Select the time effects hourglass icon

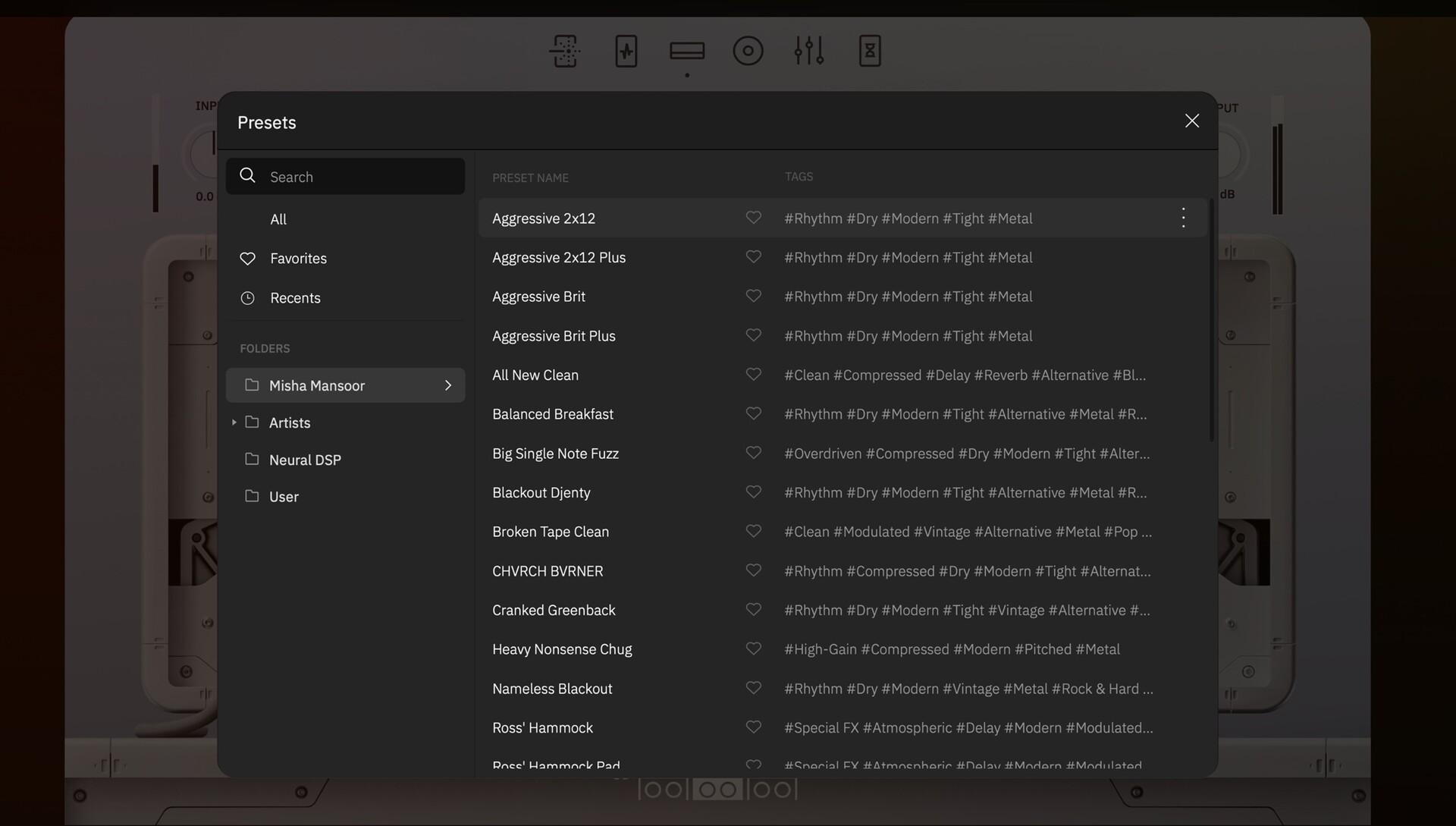870,51
